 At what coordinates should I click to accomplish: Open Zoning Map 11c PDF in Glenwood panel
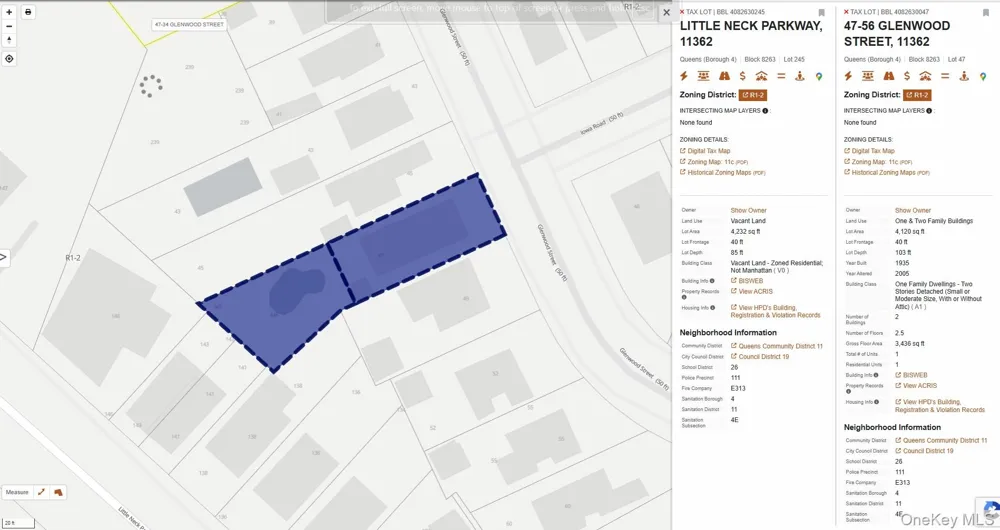coord(879,162)
